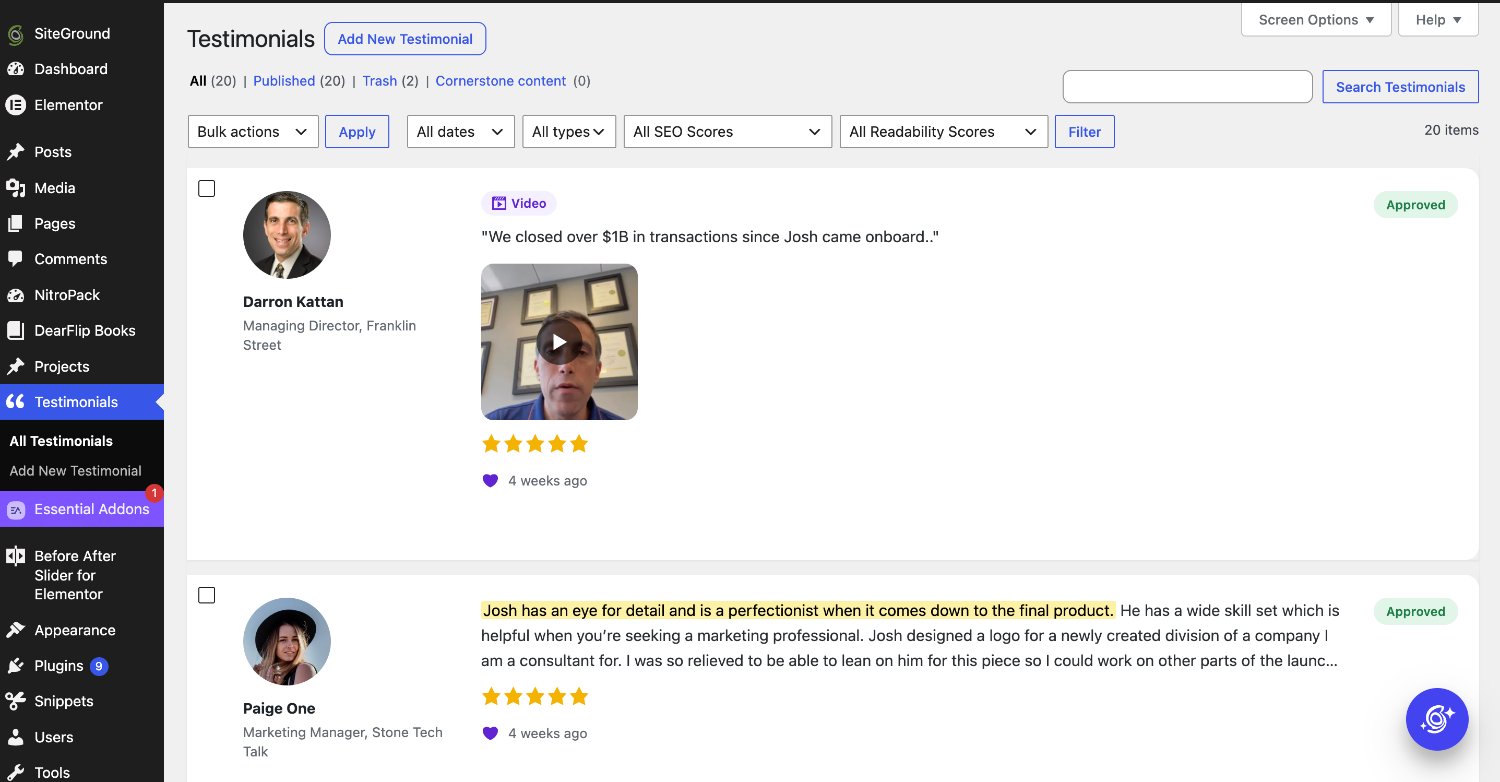The width and height of the screenshot is (1500, 782).
Task: Click the Essential Addons icon
Action: pos(15,509)
